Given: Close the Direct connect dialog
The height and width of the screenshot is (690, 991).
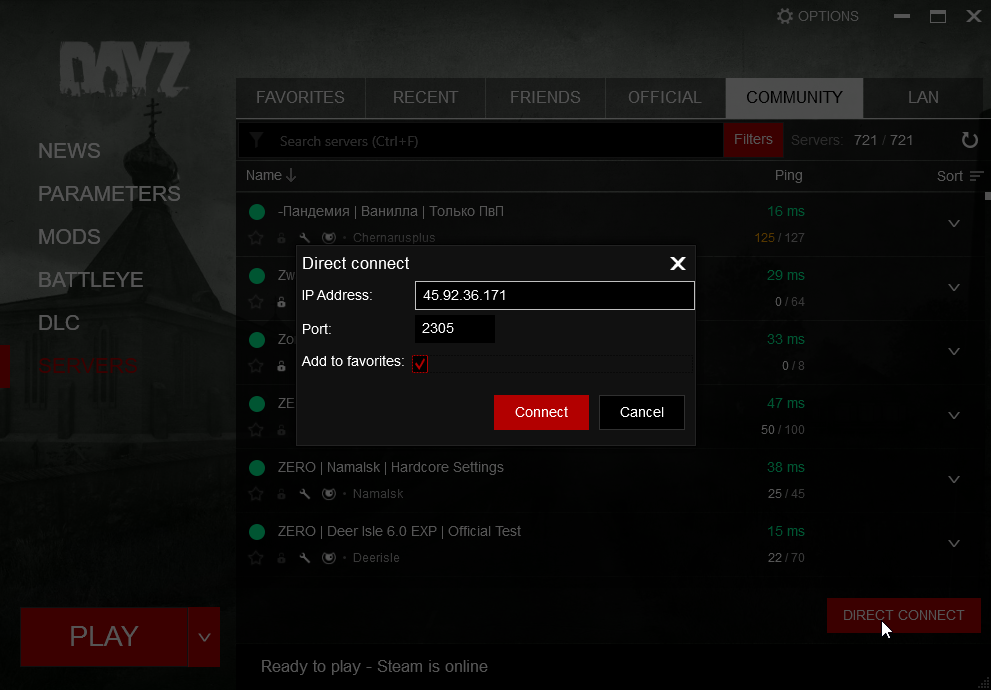Looking at the screenshot, I should point(678,263).
